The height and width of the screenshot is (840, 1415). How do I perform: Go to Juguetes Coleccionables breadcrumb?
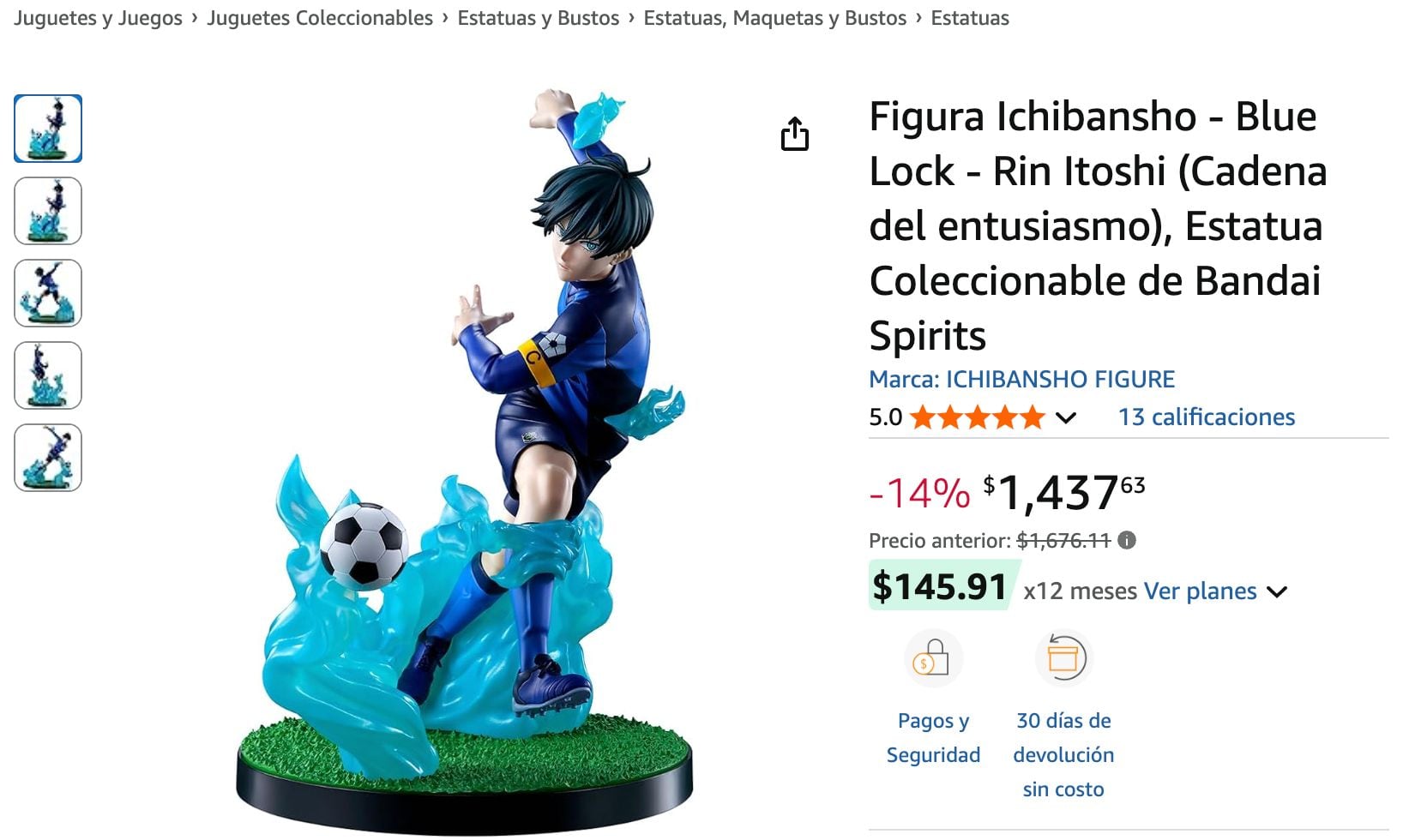(x=320, y=18)
